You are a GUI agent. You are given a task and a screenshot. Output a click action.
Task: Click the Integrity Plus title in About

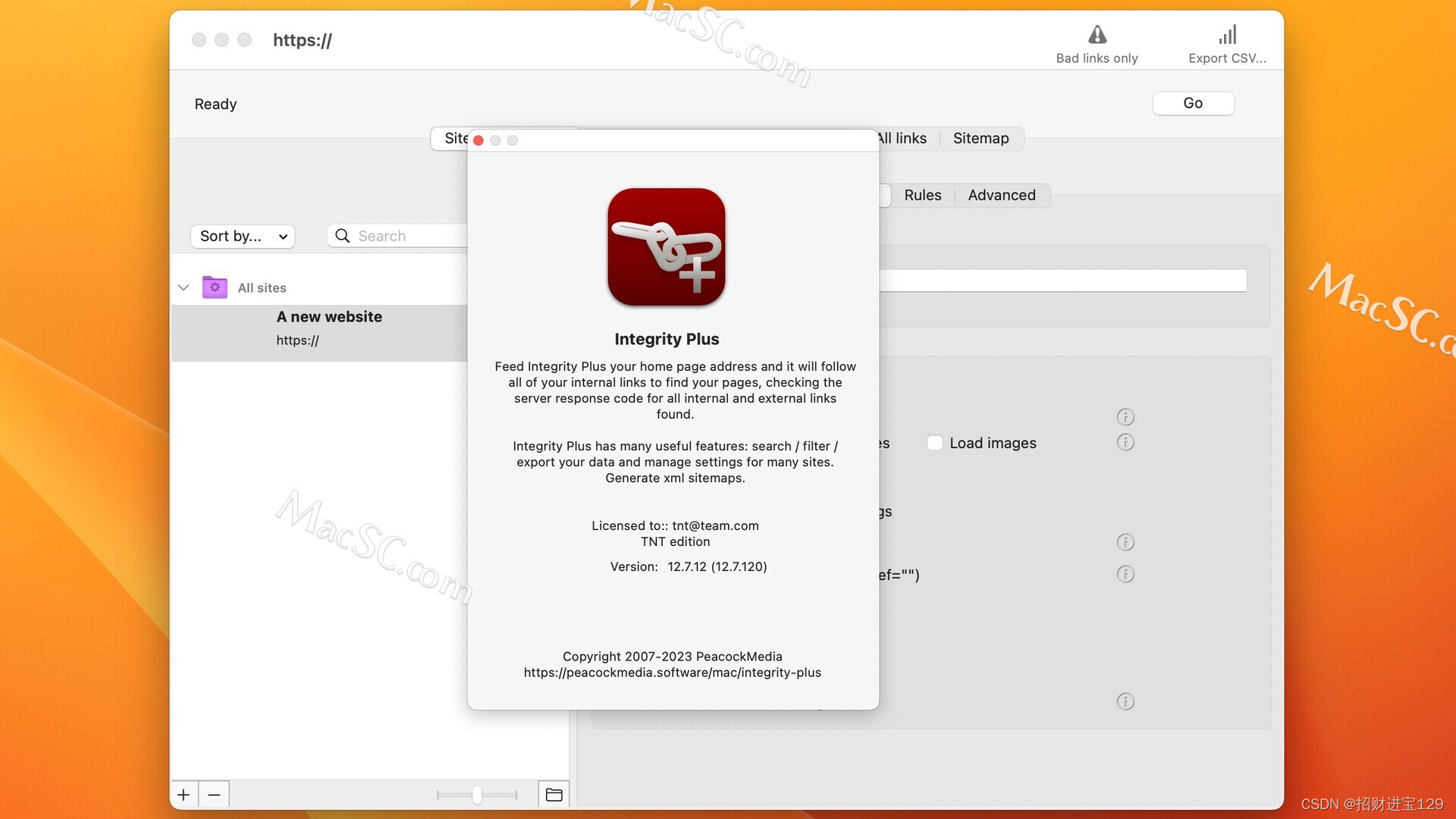click(x=667, y=339)
